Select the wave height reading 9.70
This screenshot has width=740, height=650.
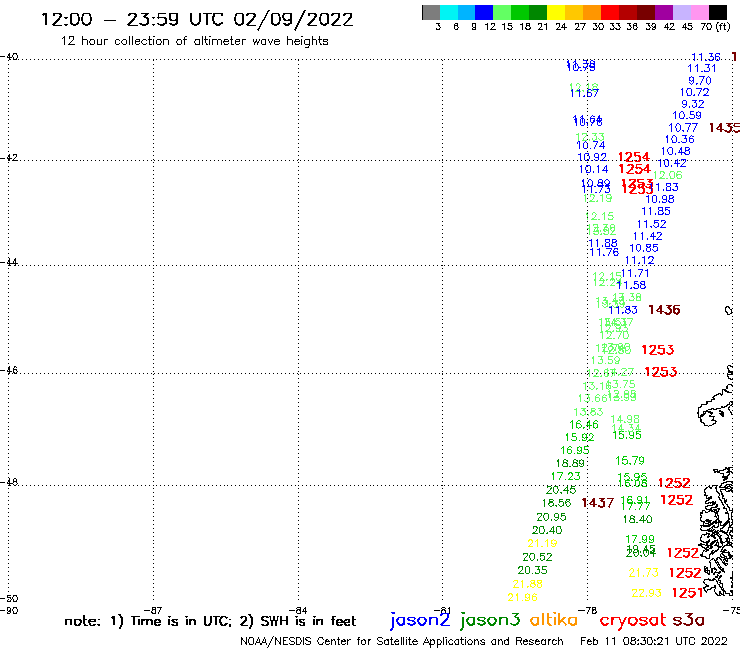pyautogui.click(x=699, y=81)
